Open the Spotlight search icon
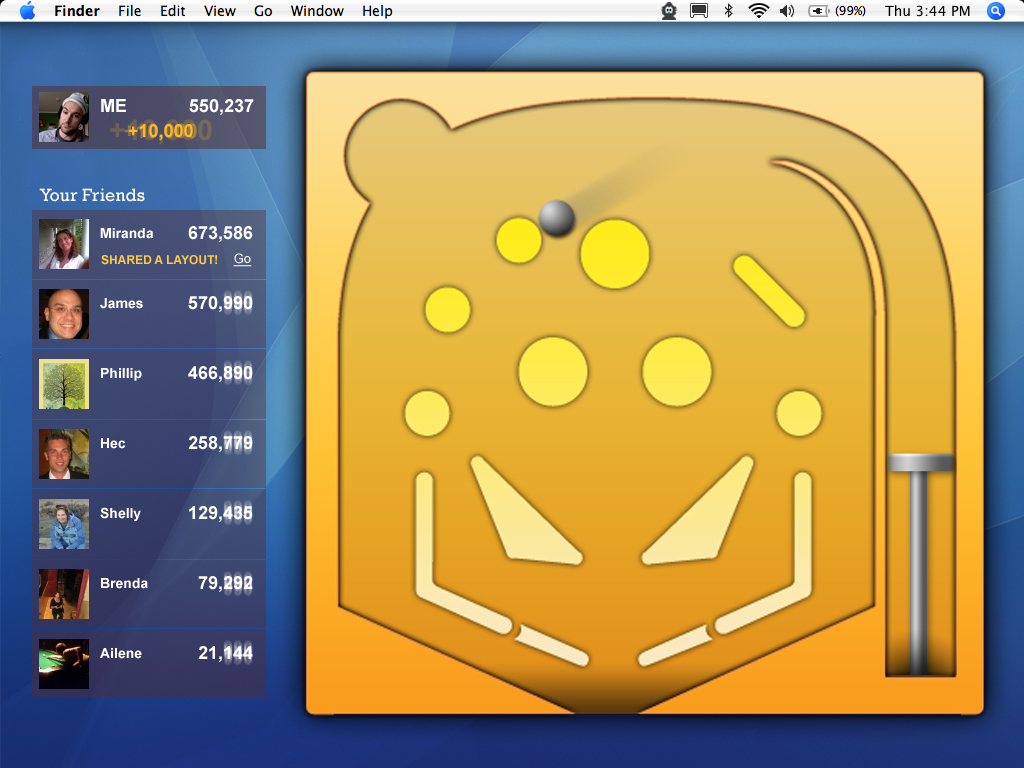Viewport: 1024px width, 768px height. [x=995, y=11]
